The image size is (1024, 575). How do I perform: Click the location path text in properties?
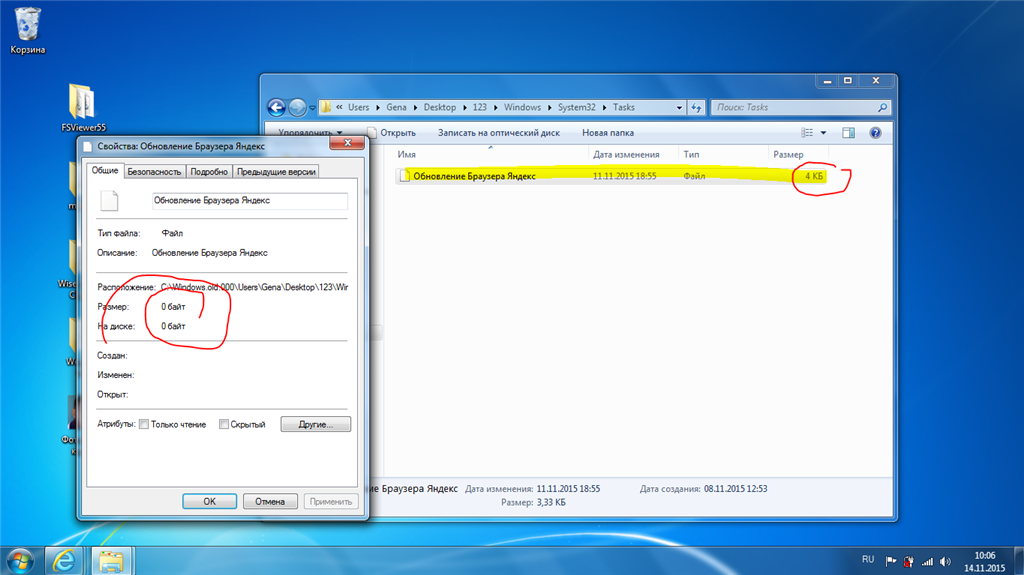click(254, 287)
